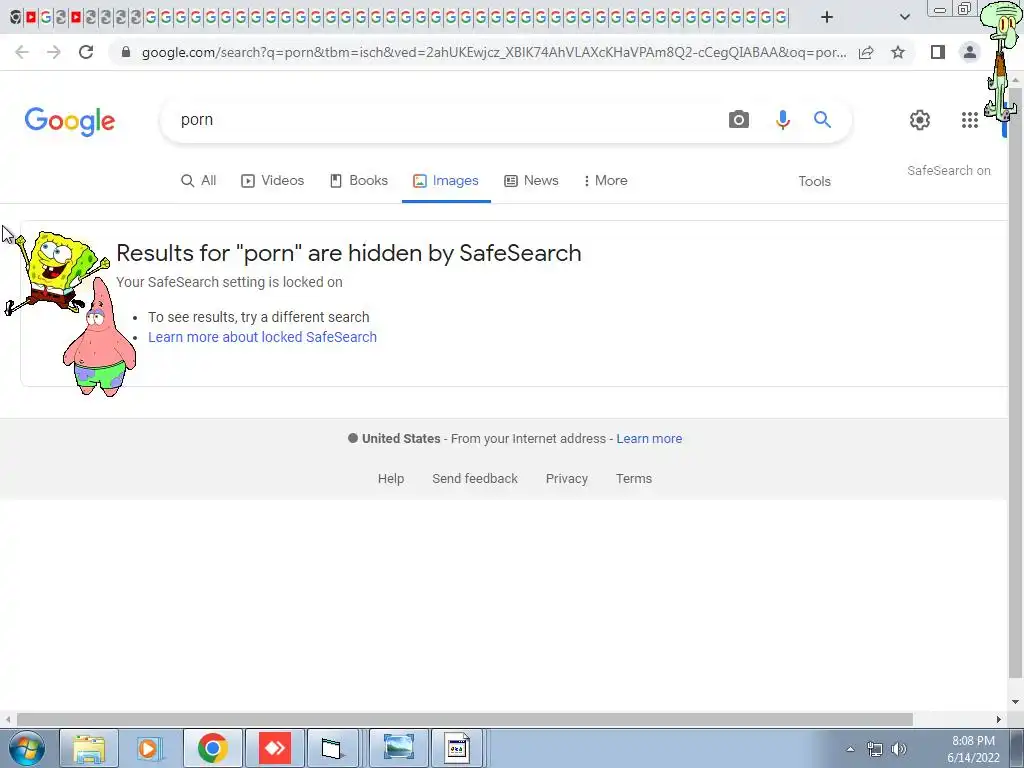
Task: Go back with the browser back arrow
Action: (22, 52)
